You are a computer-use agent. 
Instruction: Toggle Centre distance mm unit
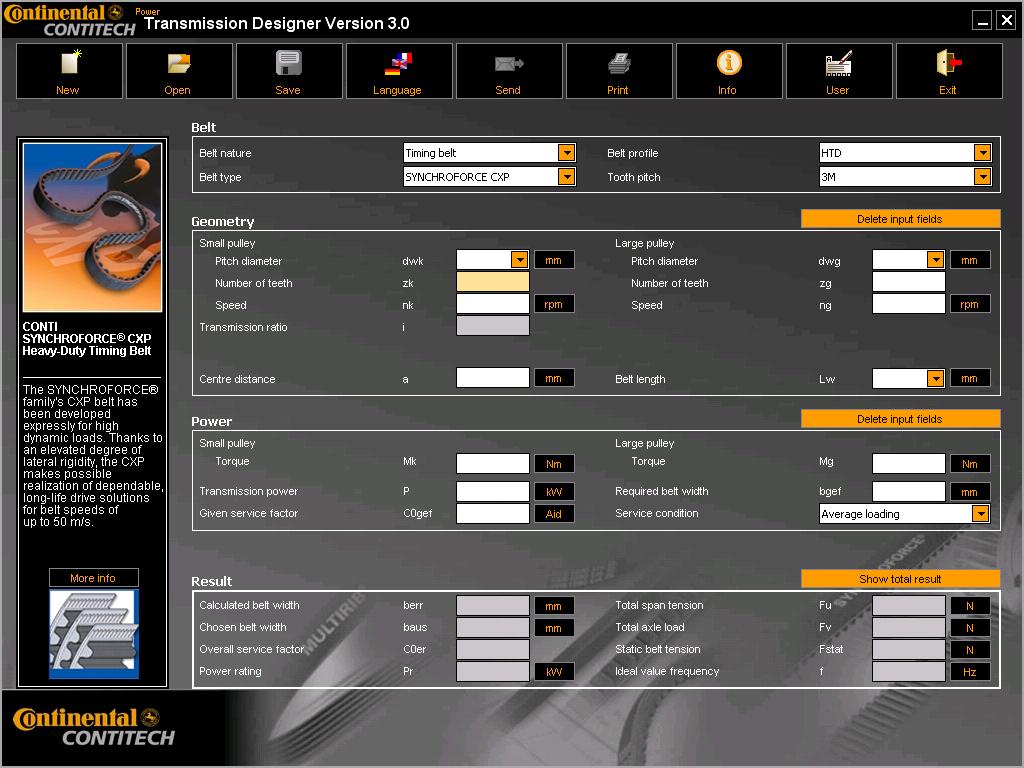pos(554,378)
